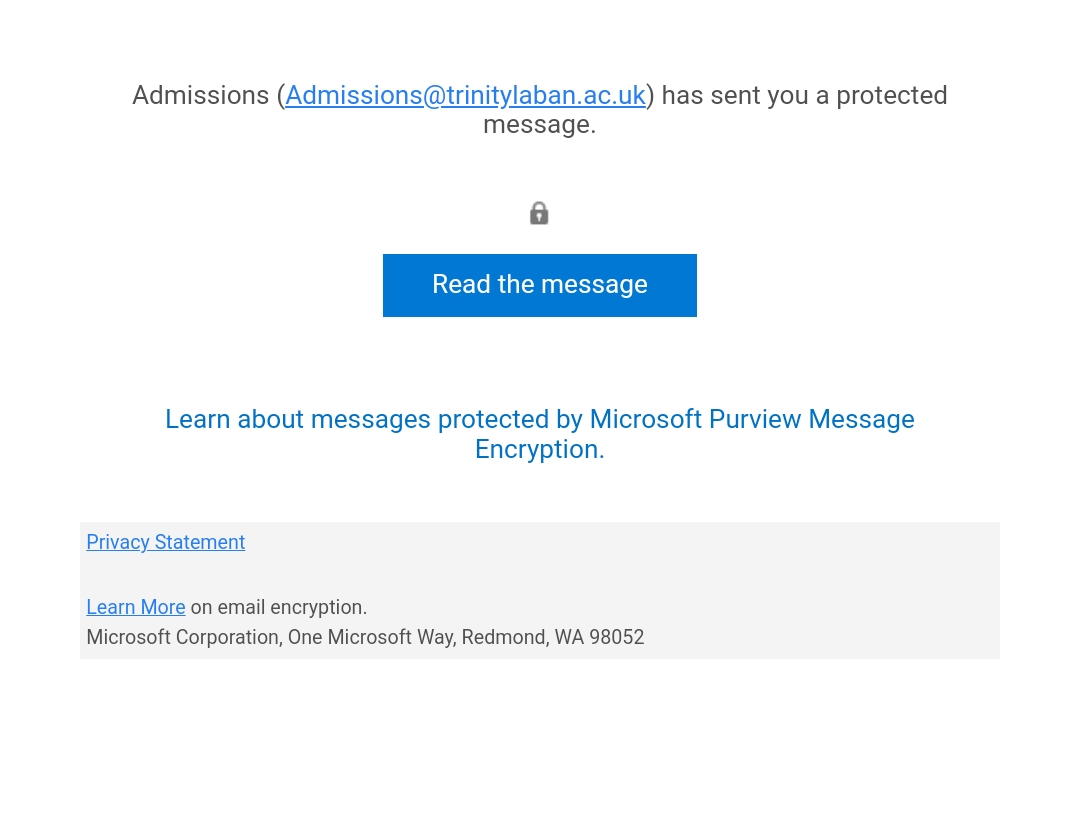Viewport: 1080px width, 840px height.
Task: Click the word "Statement" in the Privacy link
Action: click(199, 542)
